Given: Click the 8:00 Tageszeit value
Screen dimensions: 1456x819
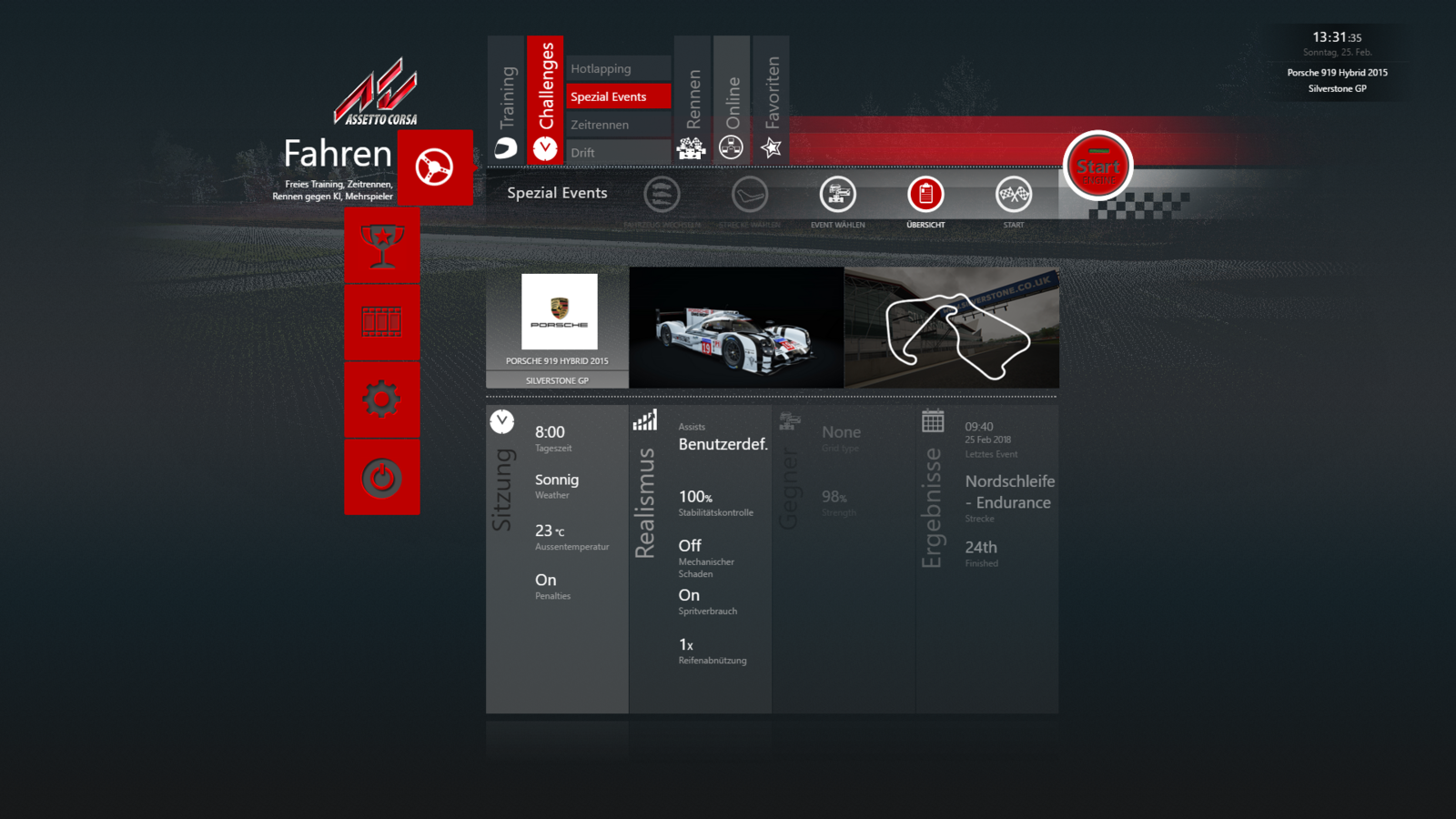Looking at the screenshot, I should click(x=550, y=432).
